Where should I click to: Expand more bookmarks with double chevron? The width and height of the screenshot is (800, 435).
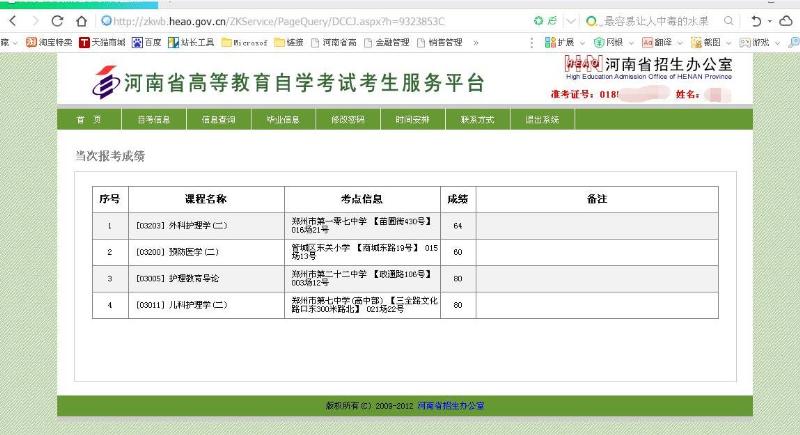(476, 43)
